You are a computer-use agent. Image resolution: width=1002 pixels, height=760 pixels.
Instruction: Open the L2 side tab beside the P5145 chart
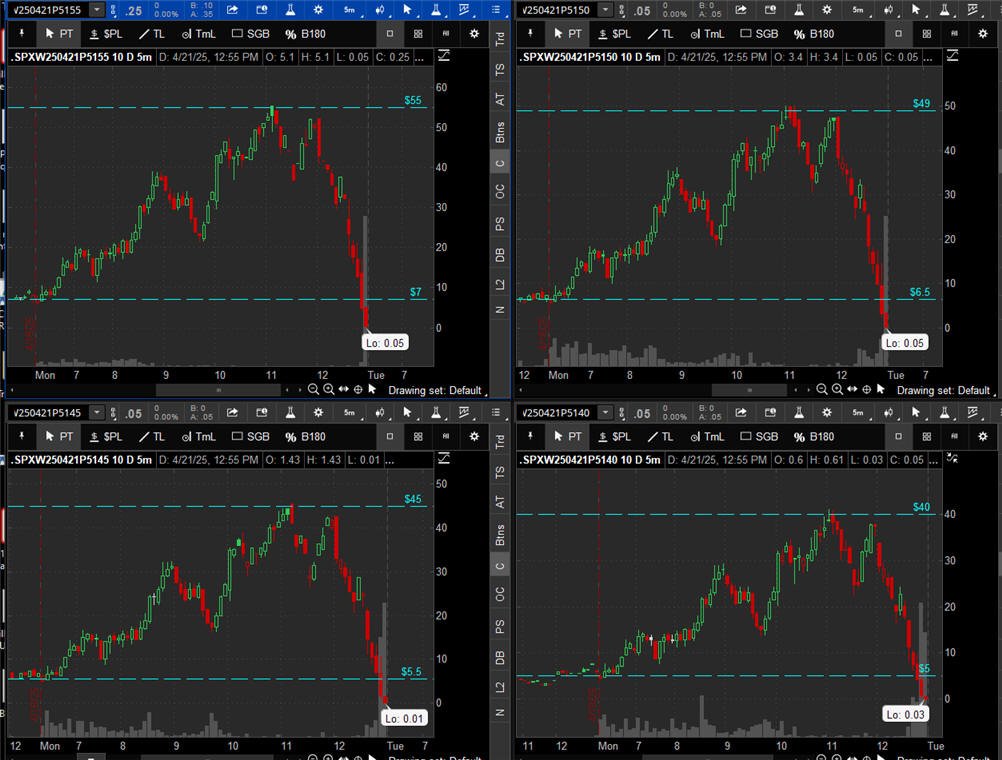click(x=500, y=687)
